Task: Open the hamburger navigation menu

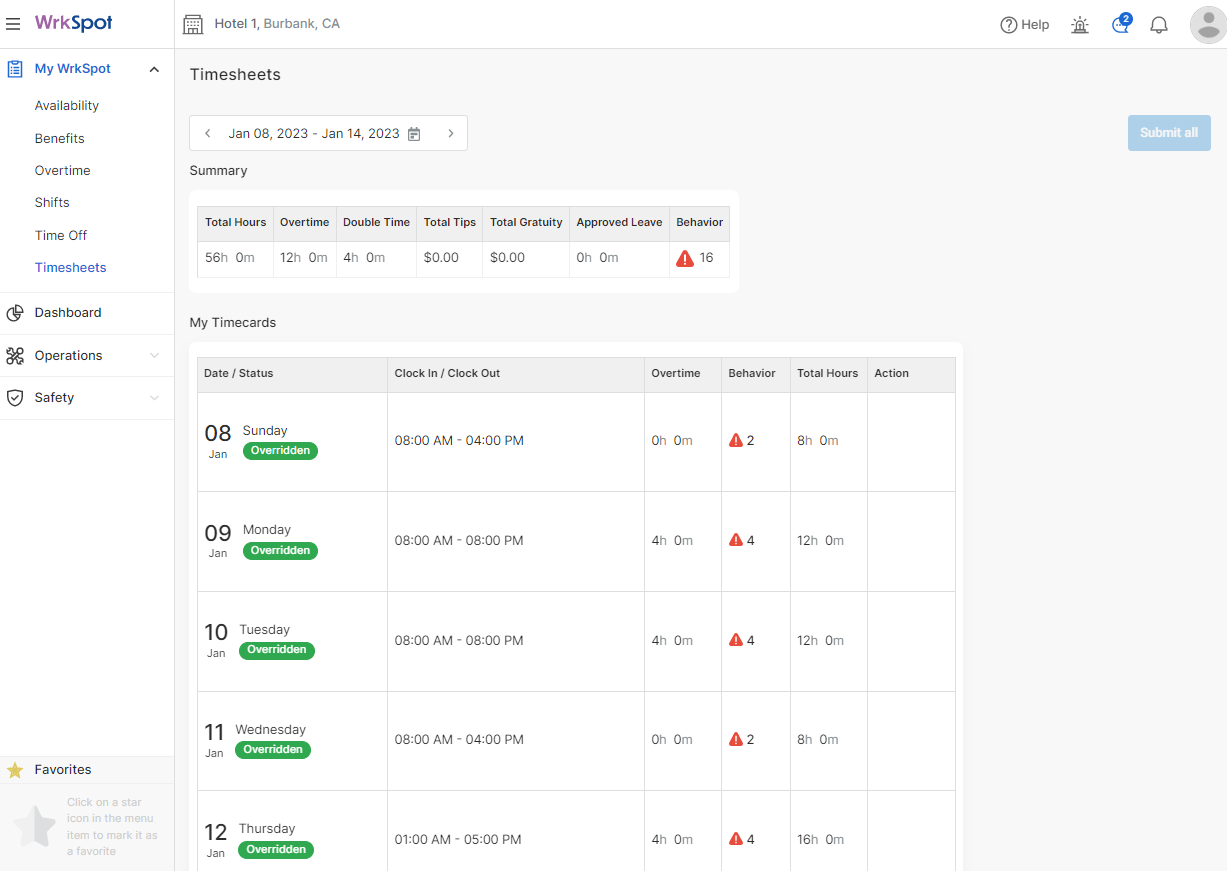Action: pos(13,24)
